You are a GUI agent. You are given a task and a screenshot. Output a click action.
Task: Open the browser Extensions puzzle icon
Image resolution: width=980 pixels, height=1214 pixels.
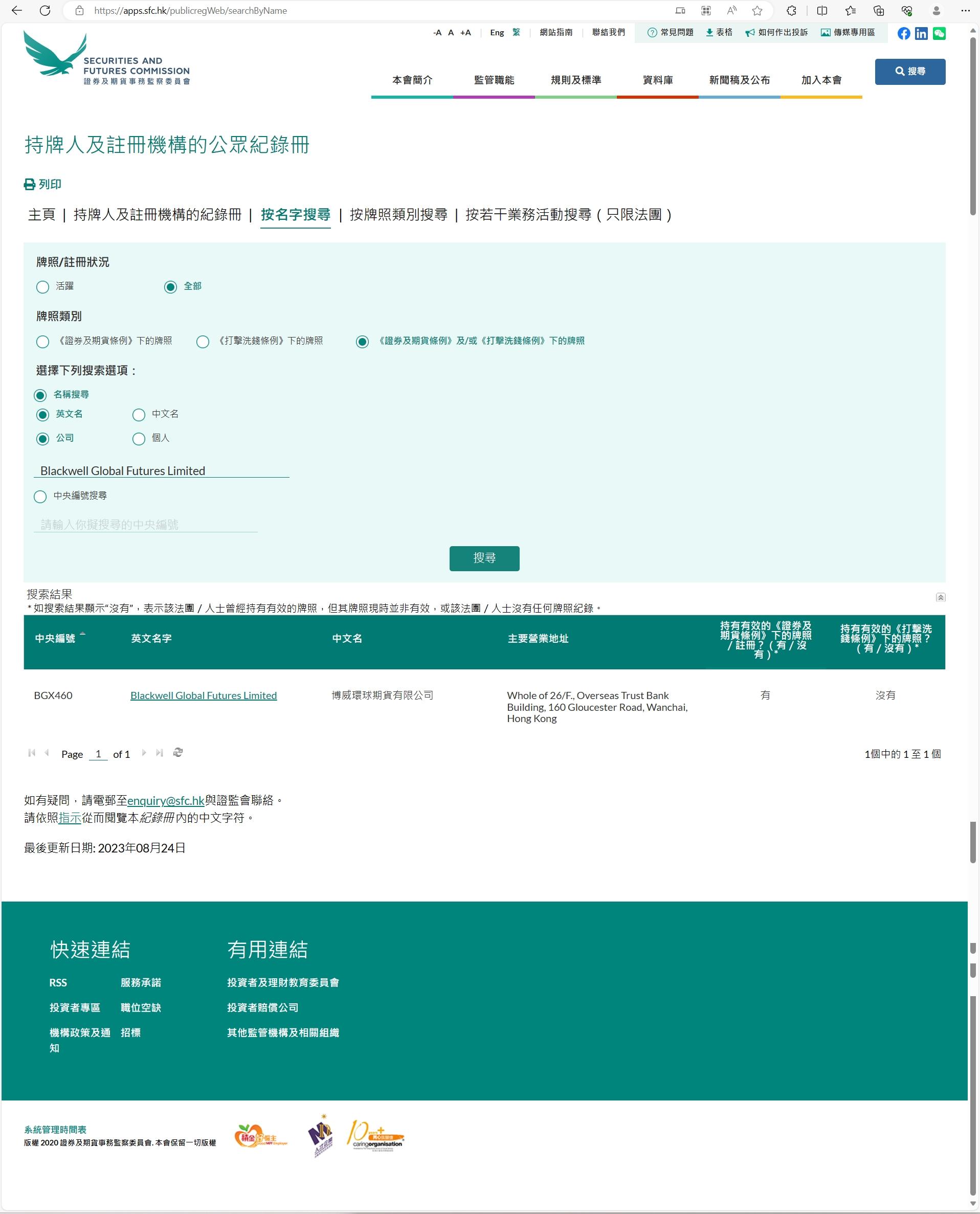pyautogui.click(x=791, y=10)
